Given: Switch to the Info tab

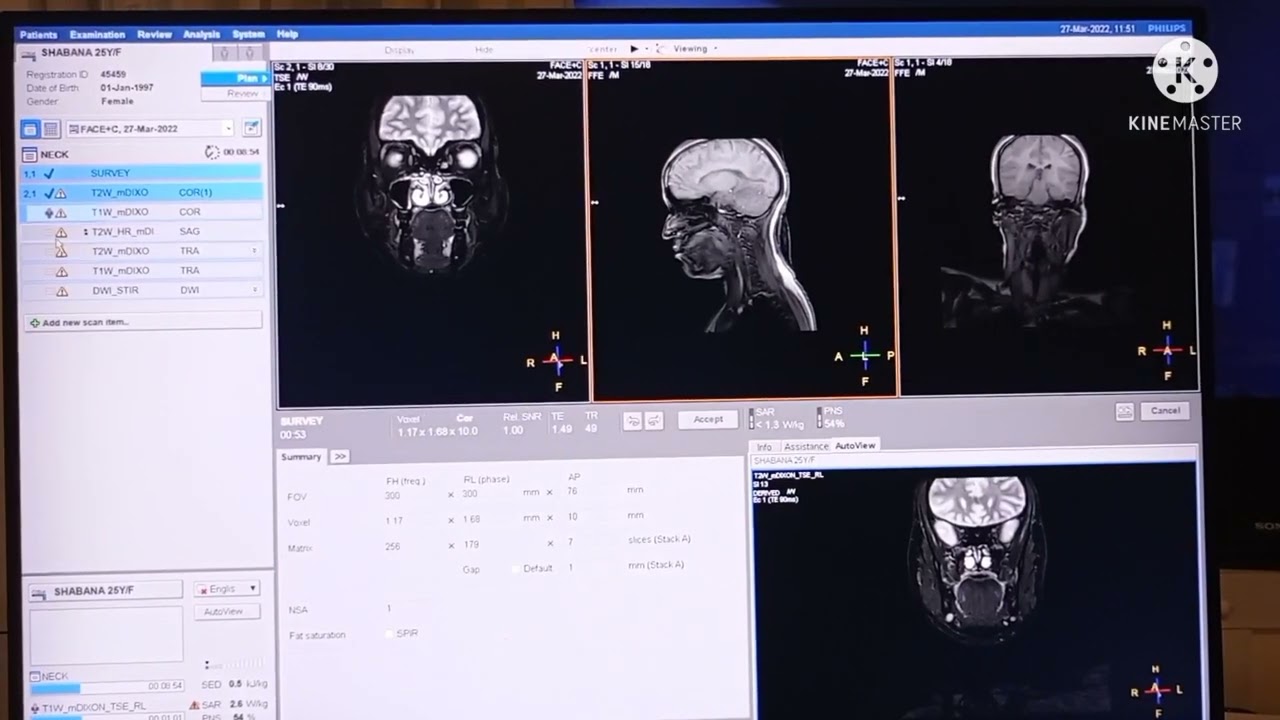Looking at the screenshot, I should click(x=764, y=446).
